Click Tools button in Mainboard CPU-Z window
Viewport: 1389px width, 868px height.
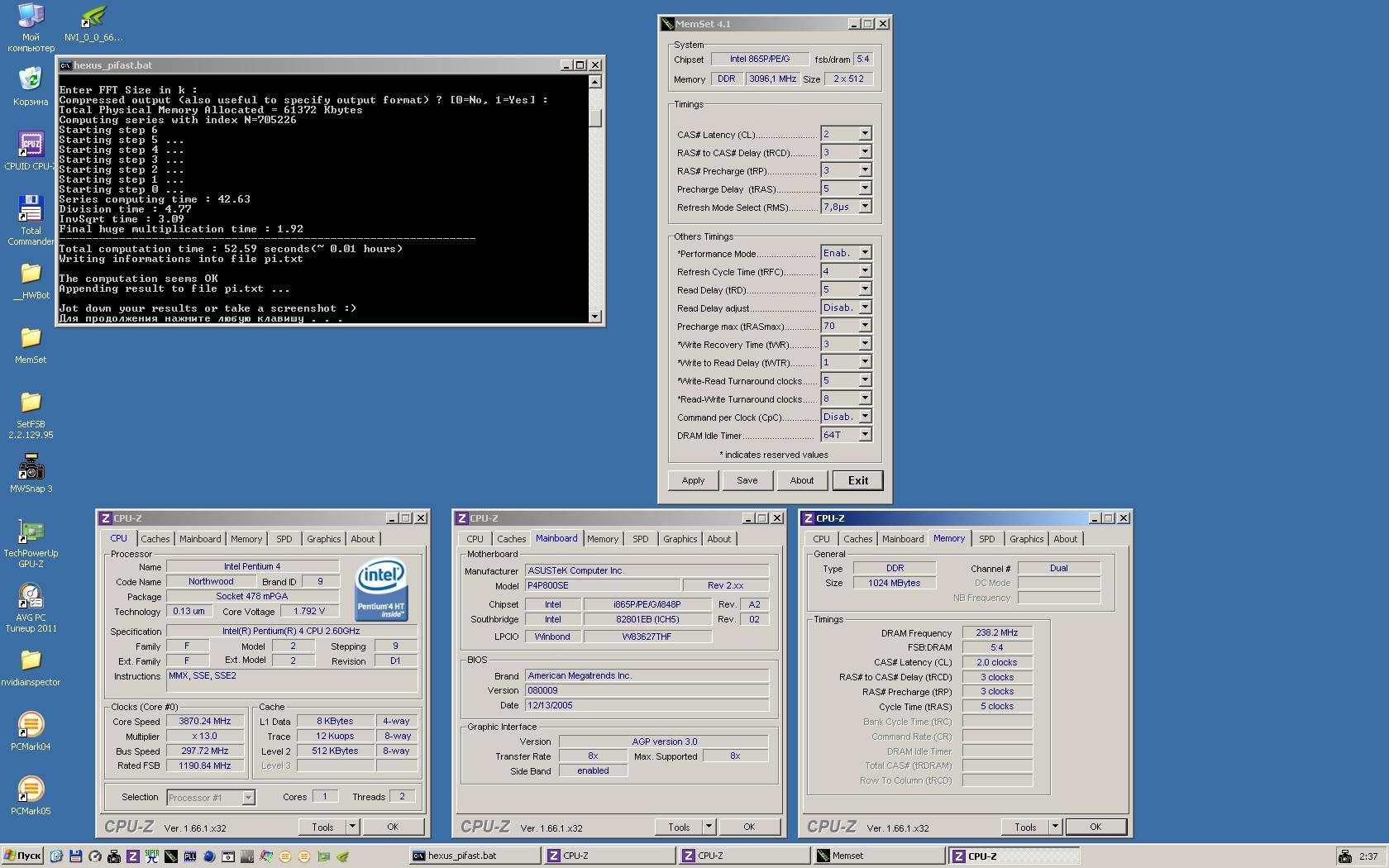click(x=679, y=827)
